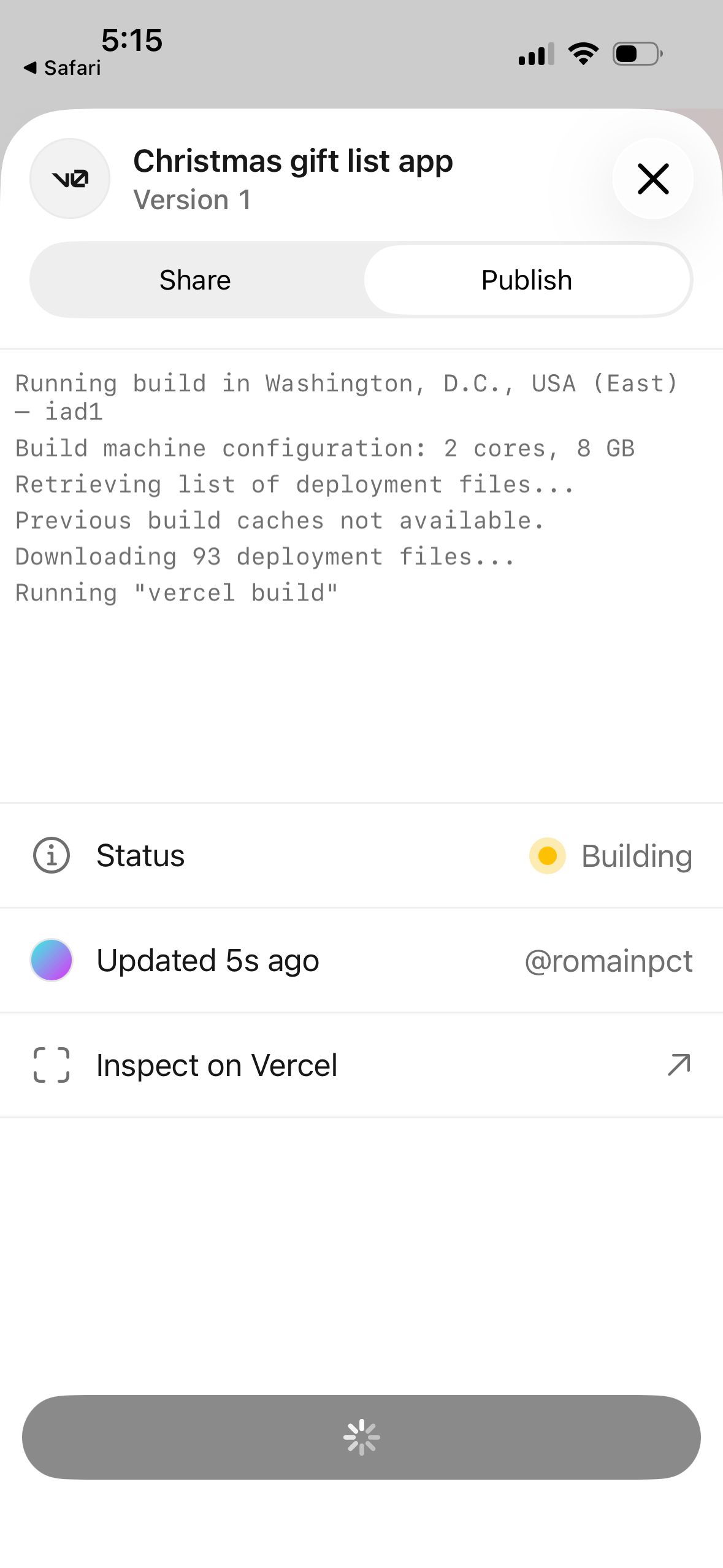Tap the Status info icon
This screenshot has height=1568, width=723.
tap(52, 855)
